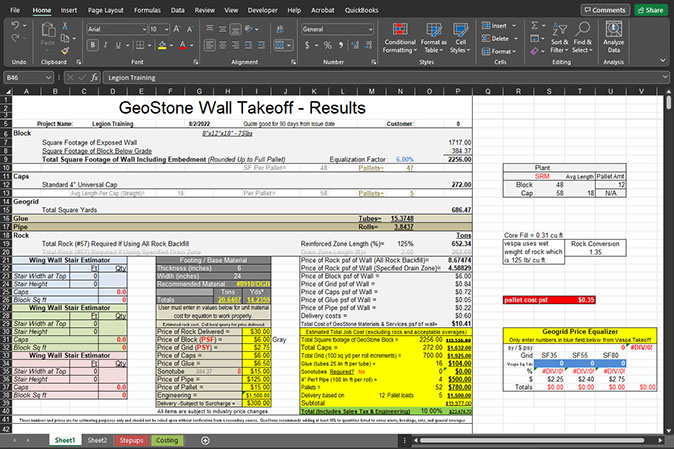Click the Share button
Screen dimensions: 674x449
click(649, 10)
